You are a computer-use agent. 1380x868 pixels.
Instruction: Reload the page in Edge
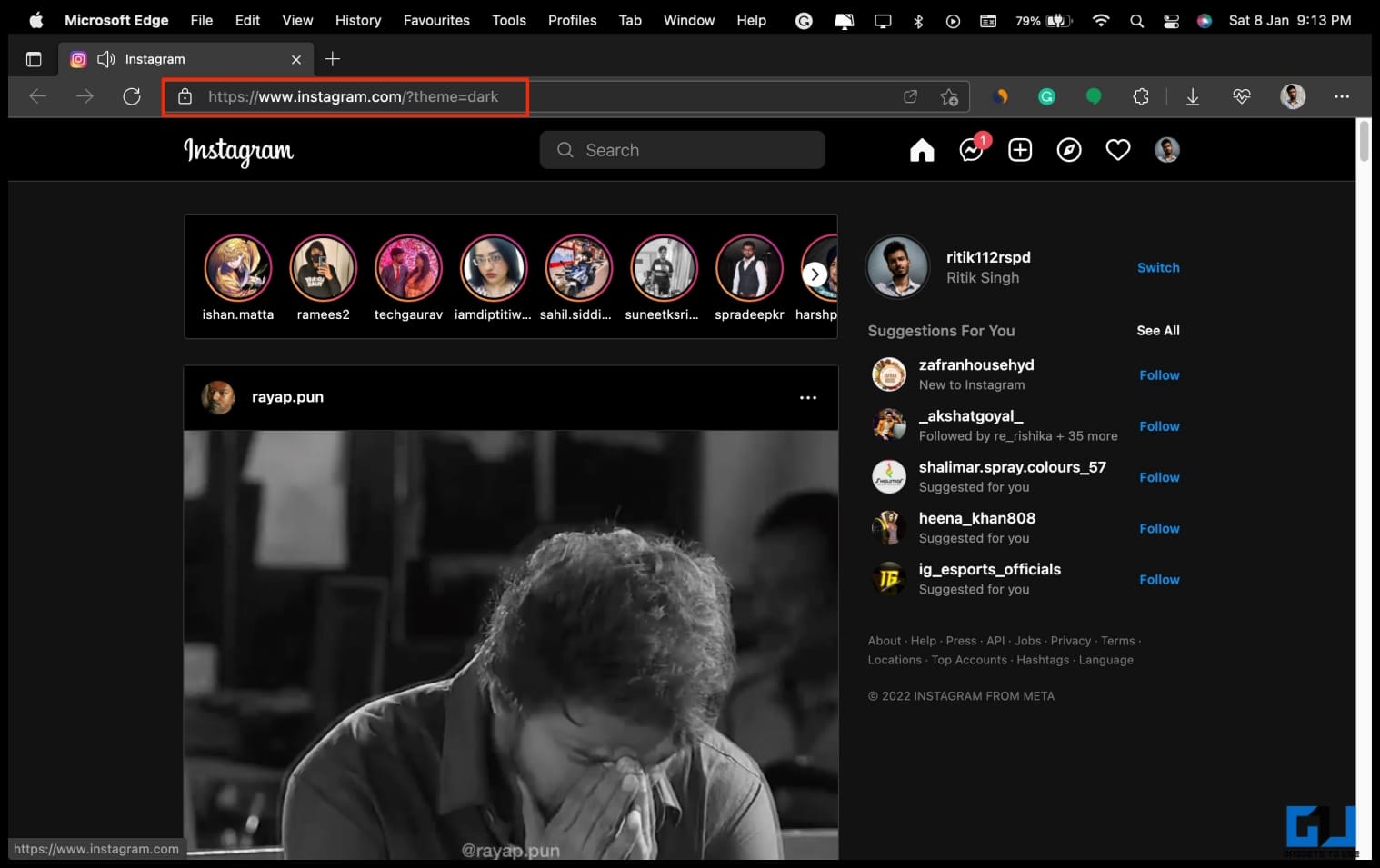pos(132,96)
